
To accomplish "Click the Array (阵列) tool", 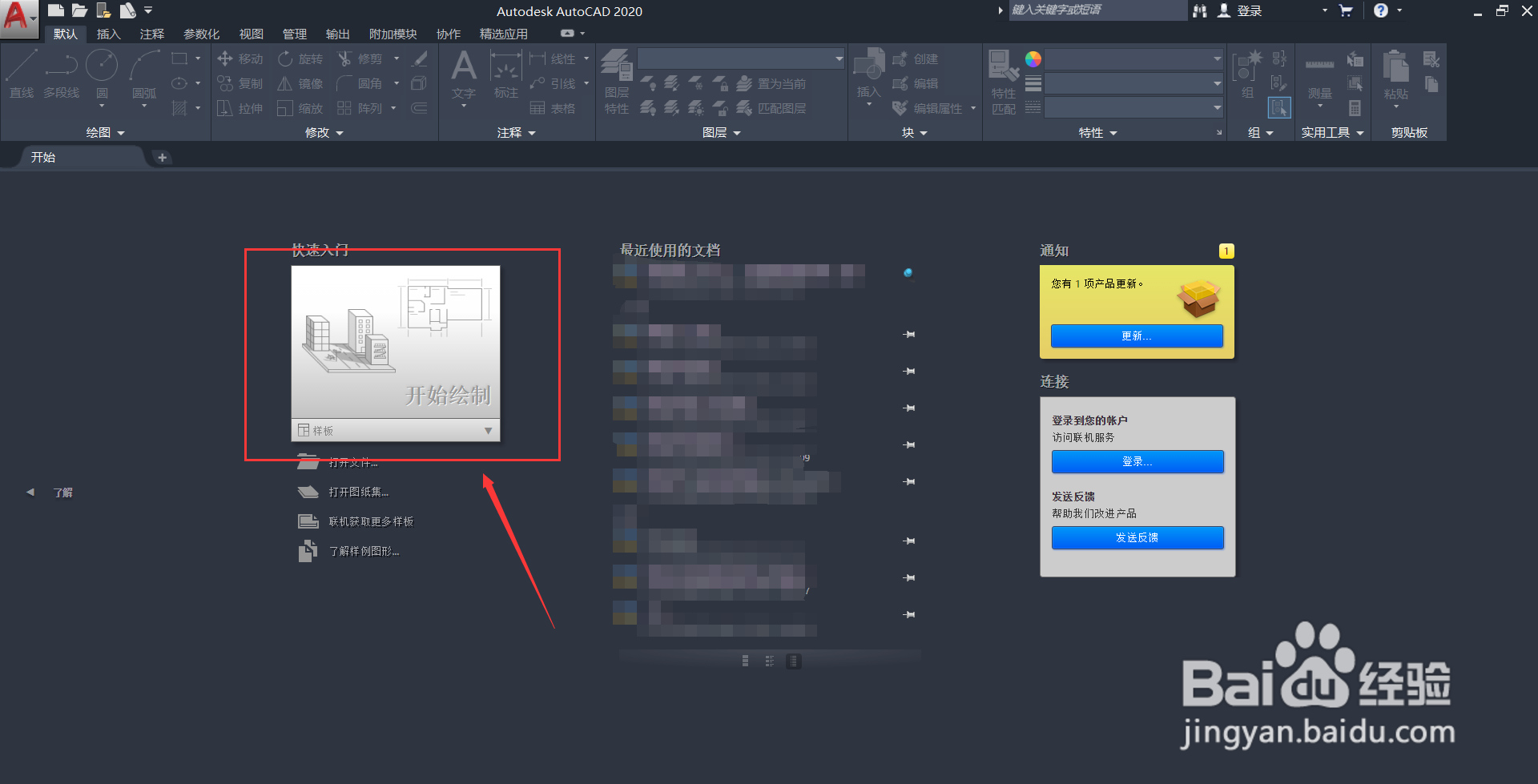I will (360, 108).
